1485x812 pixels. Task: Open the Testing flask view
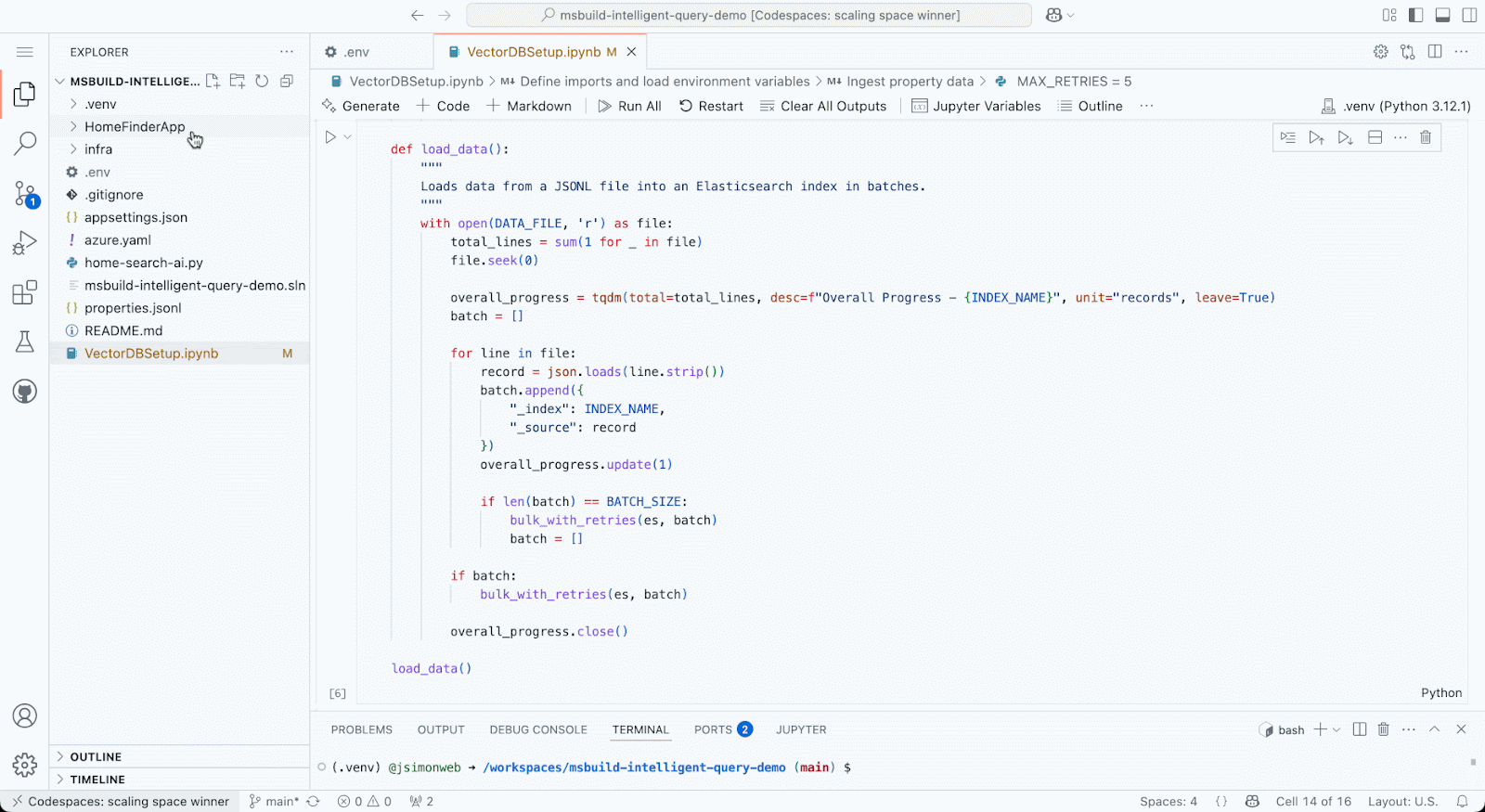[x=25, y=342]
